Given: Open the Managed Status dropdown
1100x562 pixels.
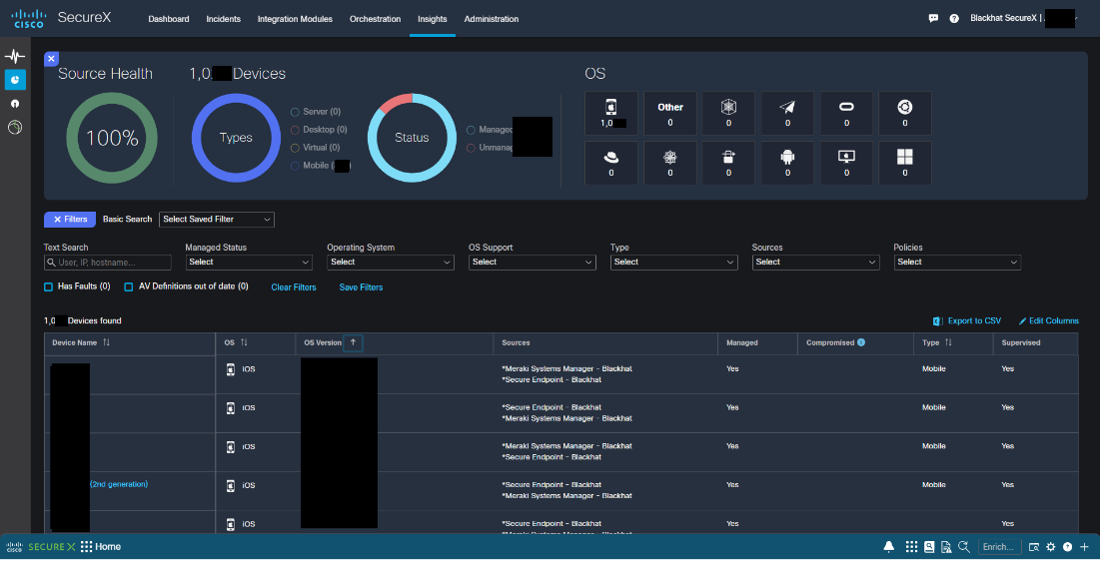Looking at the screenshot, I should (x=249, y=262).
